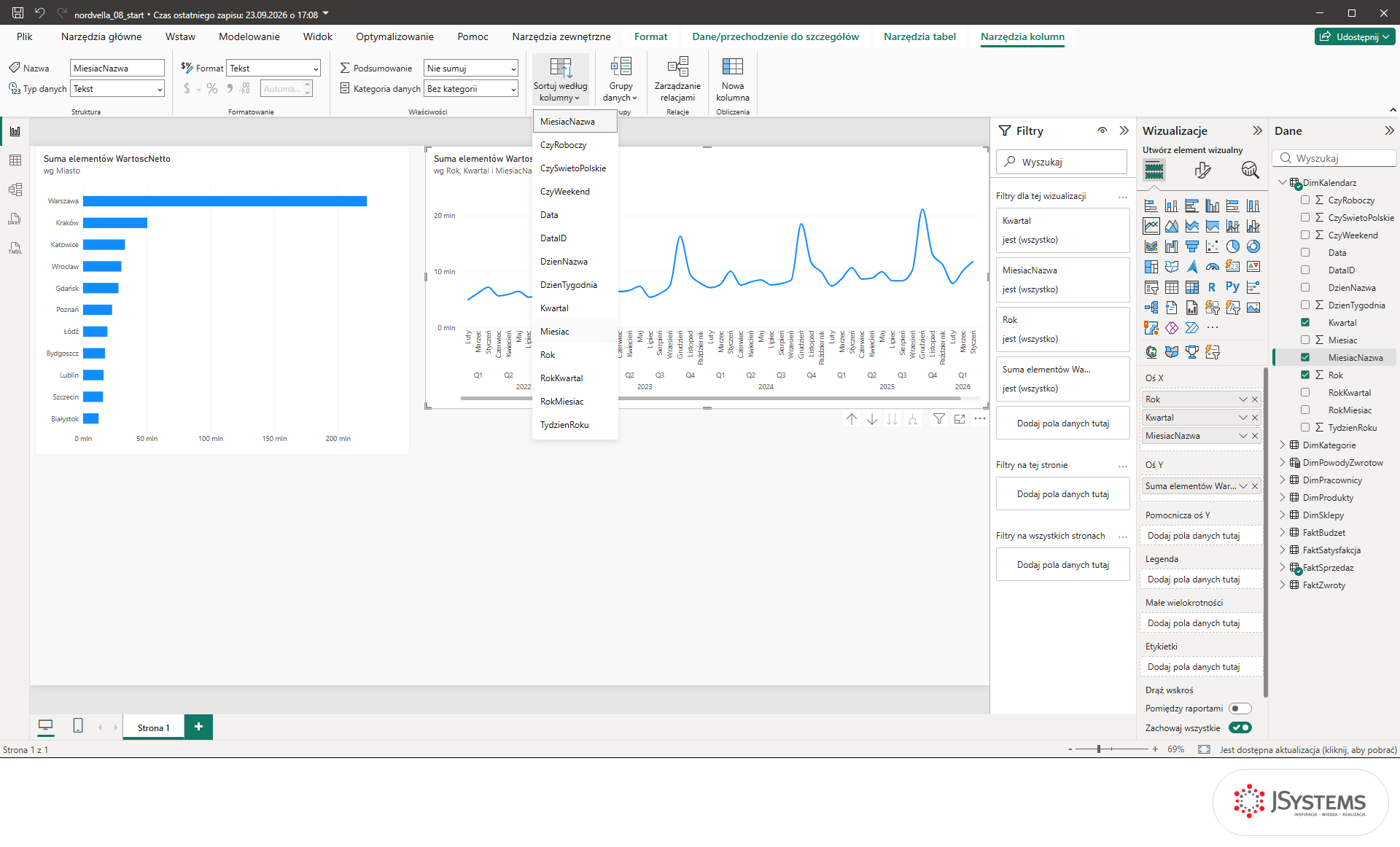The image size is (1400, 847).
Task: Open the Analytics pane magnifier icon
Action: (1250, 171)
